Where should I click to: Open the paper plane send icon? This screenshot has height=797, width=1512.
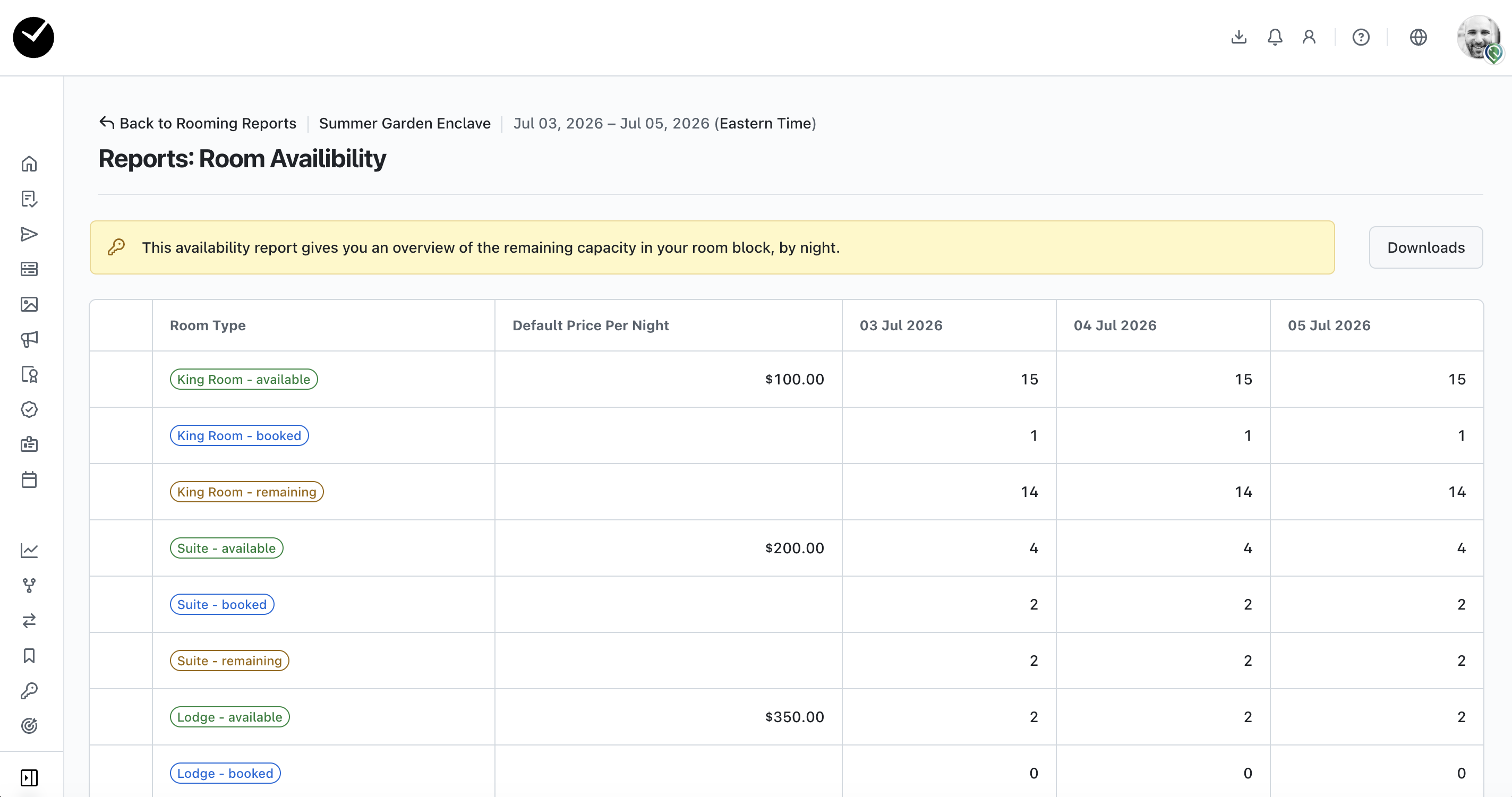click(x=29, y=234)
